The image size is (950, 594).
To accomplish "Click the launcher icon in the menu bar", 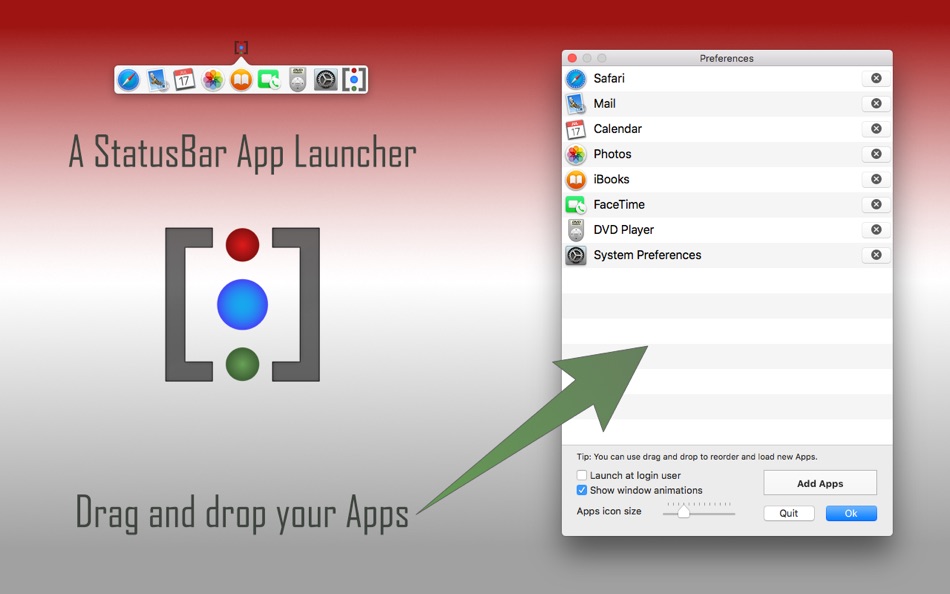I will [243, 45].
